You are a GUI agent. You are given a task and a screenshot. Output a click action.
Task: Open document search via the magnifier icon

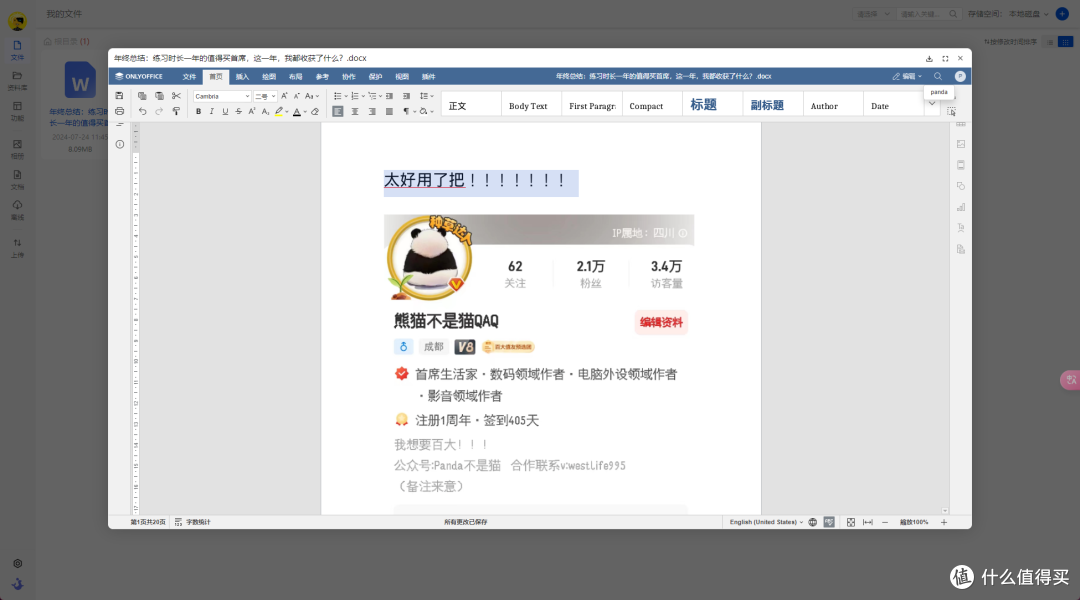pos(938,76)
